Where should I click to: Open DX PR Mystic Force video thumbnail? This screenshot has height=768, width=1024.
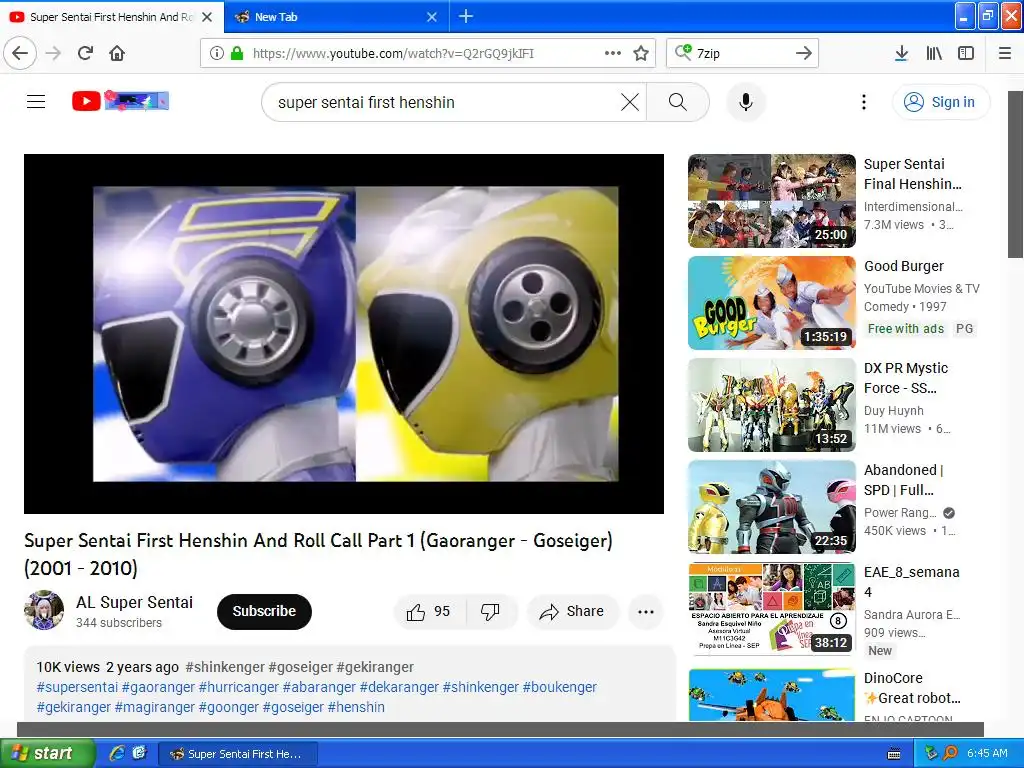pyautogui.click(x=771, y=405)
